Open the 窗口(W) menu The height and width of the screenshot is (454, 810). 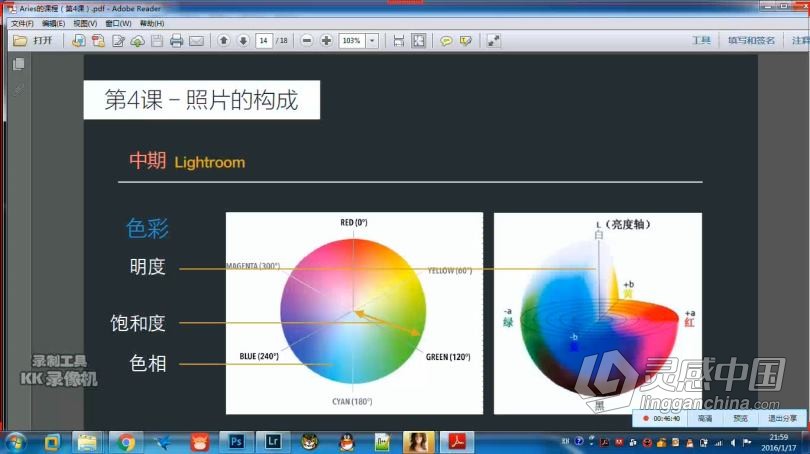(x=118, y=24)
